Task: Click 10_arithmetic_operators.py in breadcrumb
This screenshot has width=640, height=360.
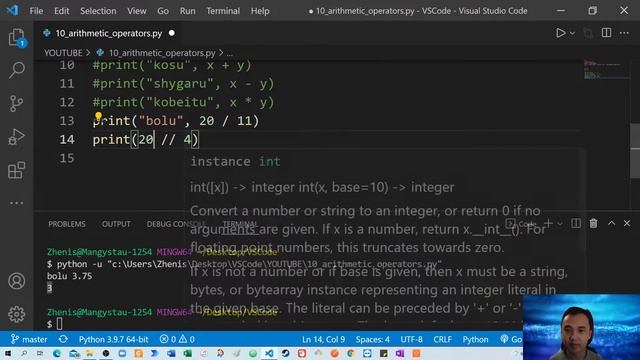Action: [162, 53]
